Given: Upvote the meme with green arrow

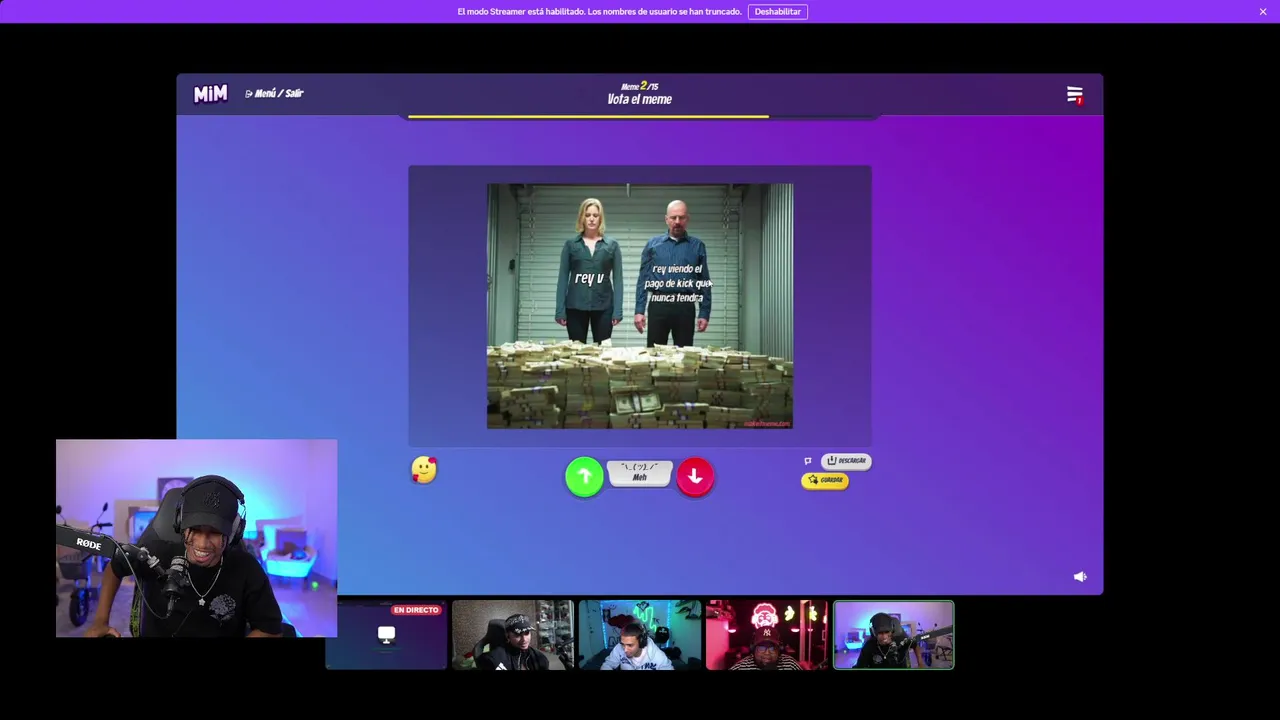Looking at the screenshot, I should pos(585,477).
